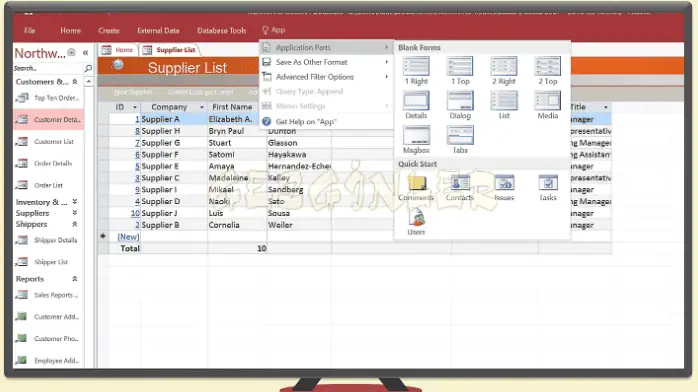Click the App tell-me box

point(273,30)
